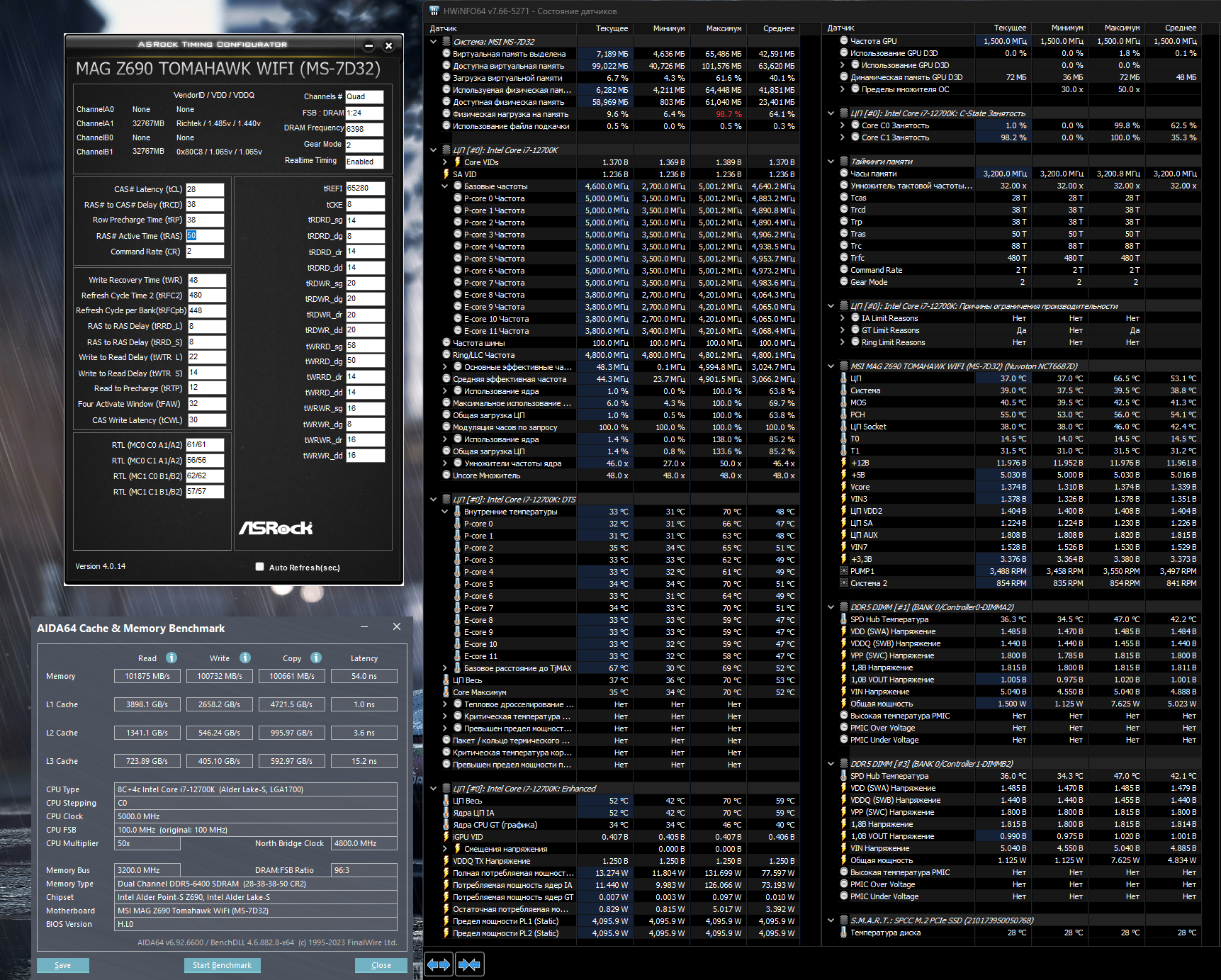The height and width of the screenshot is (980, 1221).
Task: Select the VDDQ TX Напряжение row
Action: (x=613, y=861)
